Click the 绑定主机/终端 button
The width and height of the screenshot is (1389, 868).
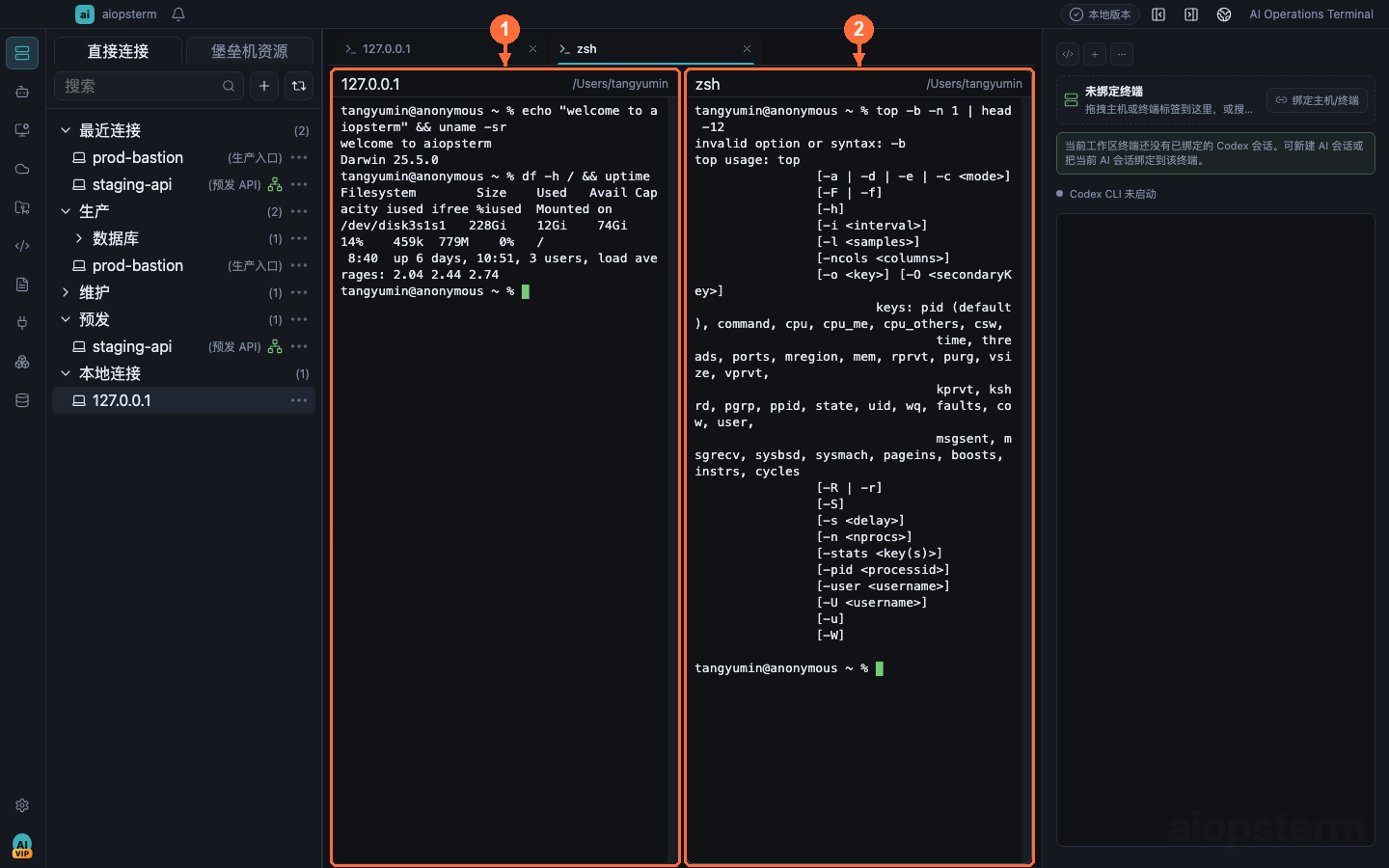tap(1317, 100)
